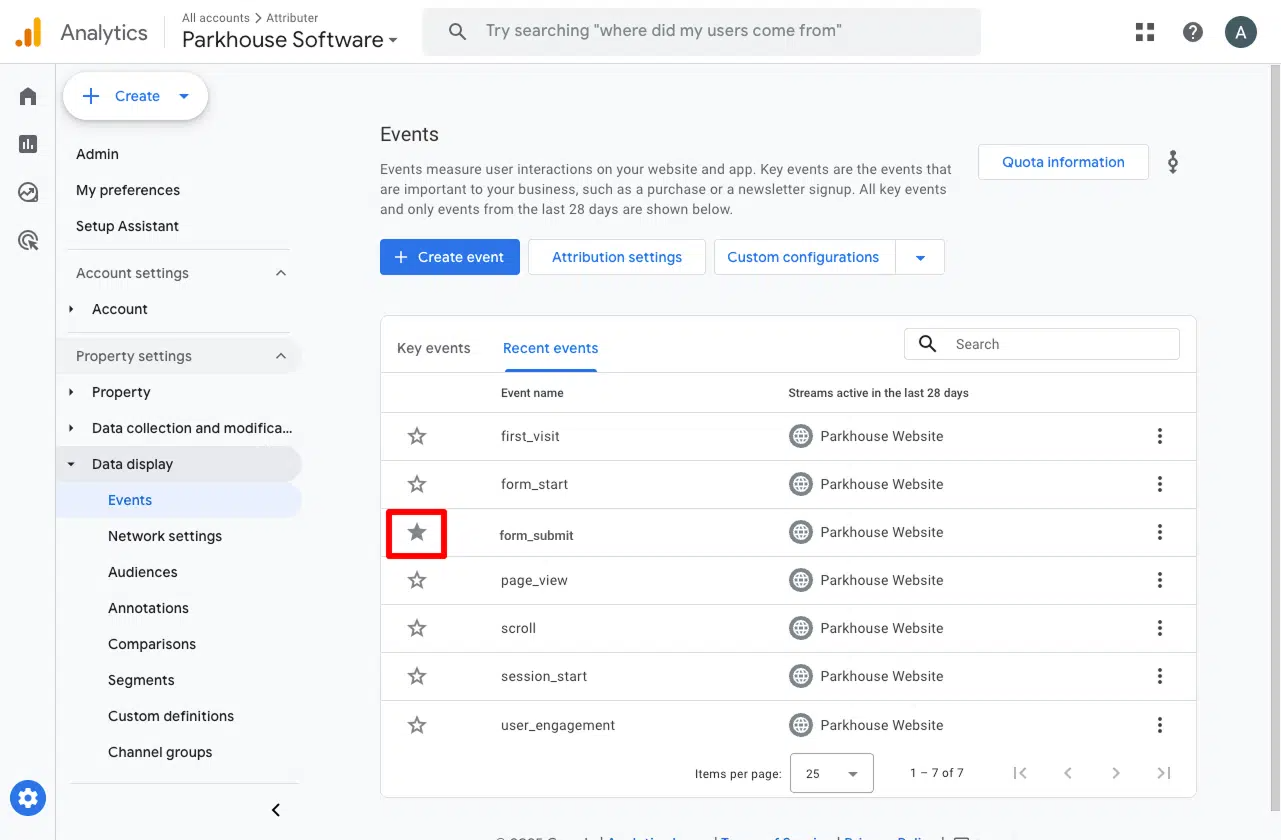Open the Reports section from the sidebar
Viewport: 1281px width, 840px height.
click(x=27, y=144)
